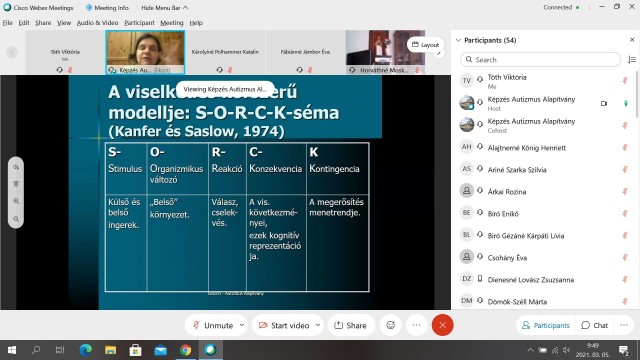Toggle Unmute microphone button

coord(213,325)
